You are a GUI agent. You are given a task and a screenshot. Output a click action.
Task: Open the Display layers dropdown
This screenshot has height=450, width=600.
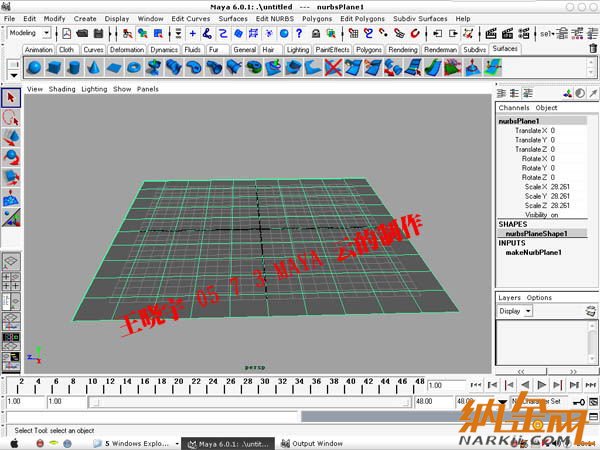[514, 311]
